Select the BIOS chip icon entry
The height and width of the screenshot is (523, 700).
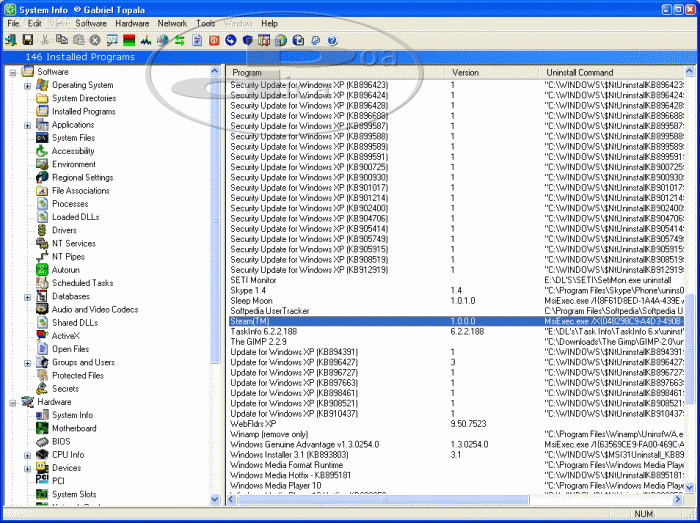(42, 441)
